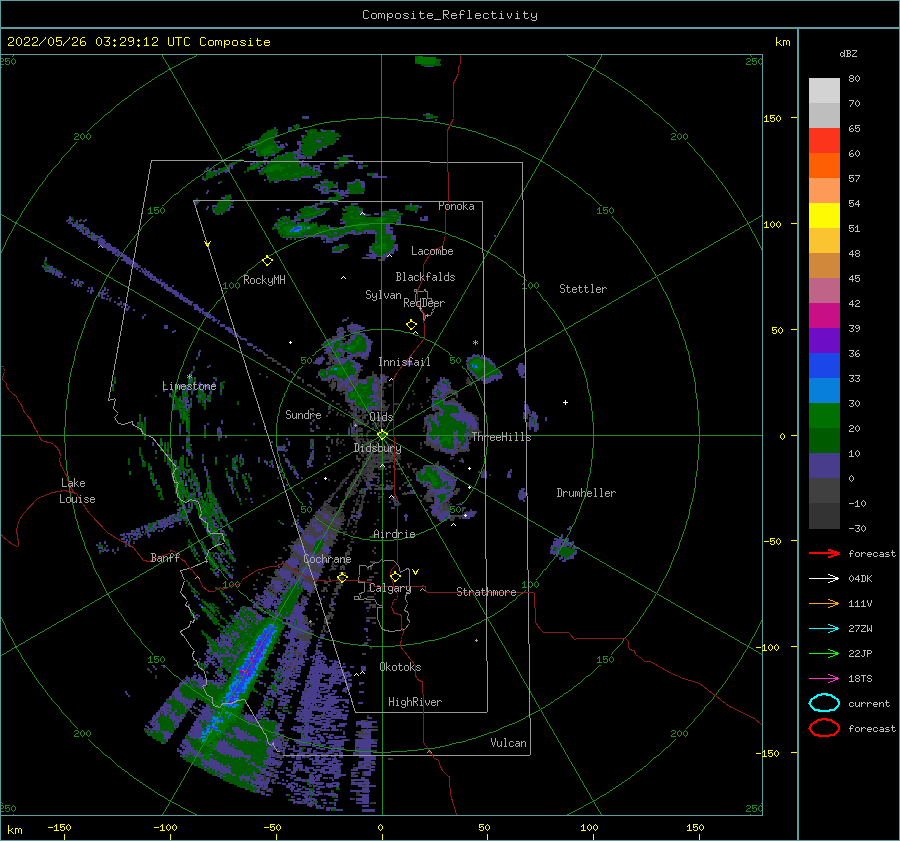
Task: Select the 39 dBZ magenta color swatch
Action: (x=824, y=315)
